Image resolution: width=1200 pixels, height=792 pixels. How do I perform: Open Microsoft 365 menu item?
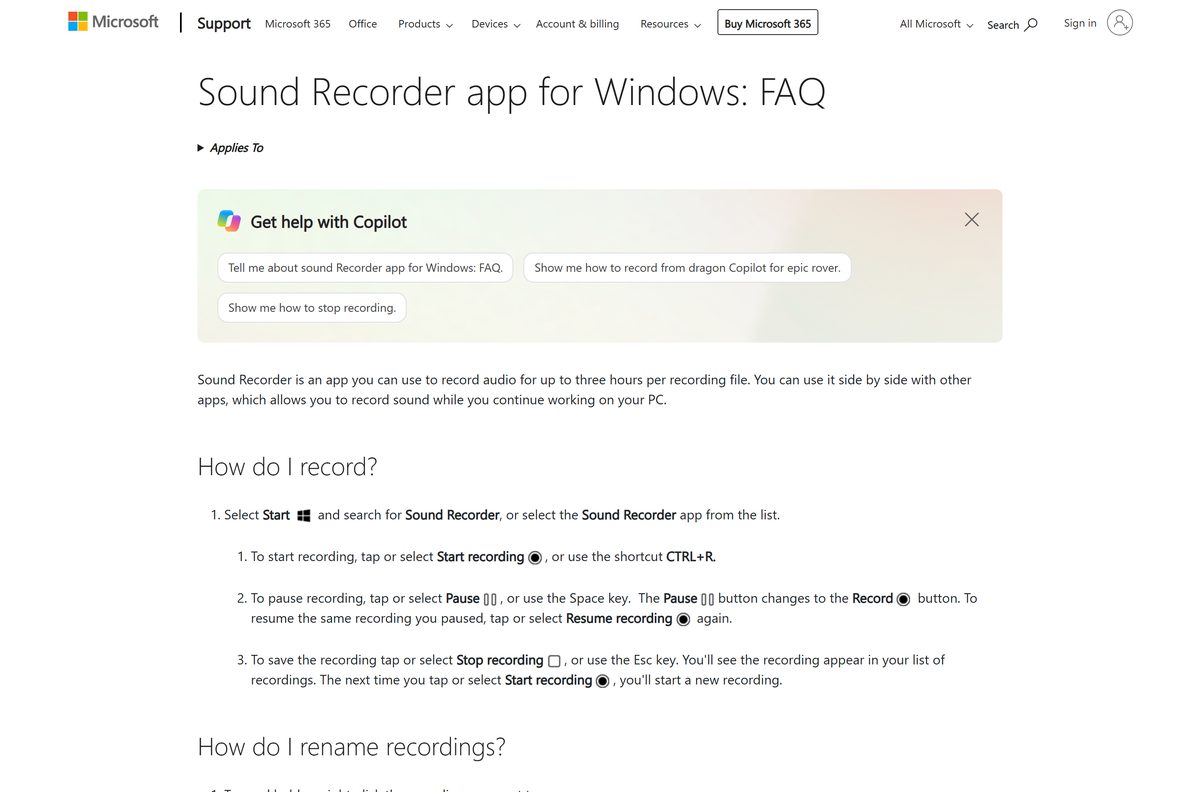298,24
